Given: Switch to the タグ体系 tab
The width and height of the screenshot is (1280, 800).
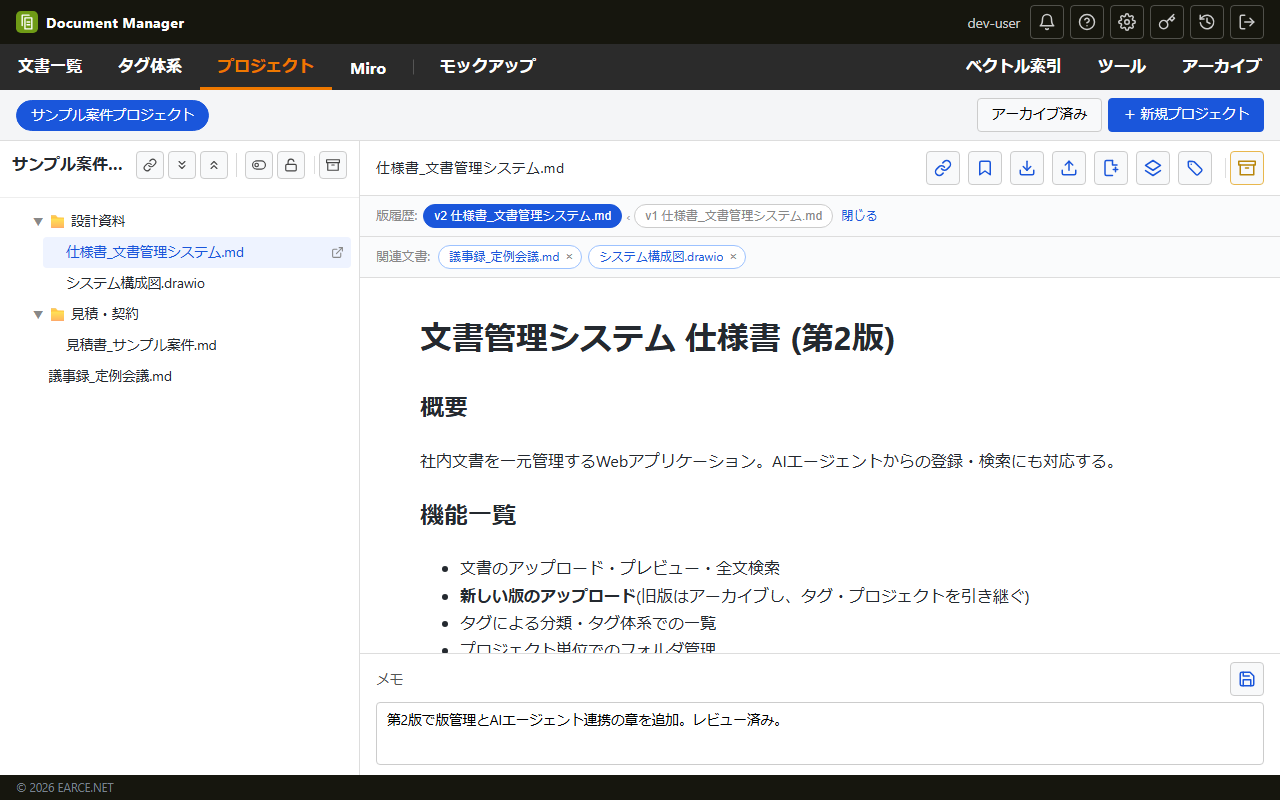Looking at the screenshot, I should click(150, 67).
